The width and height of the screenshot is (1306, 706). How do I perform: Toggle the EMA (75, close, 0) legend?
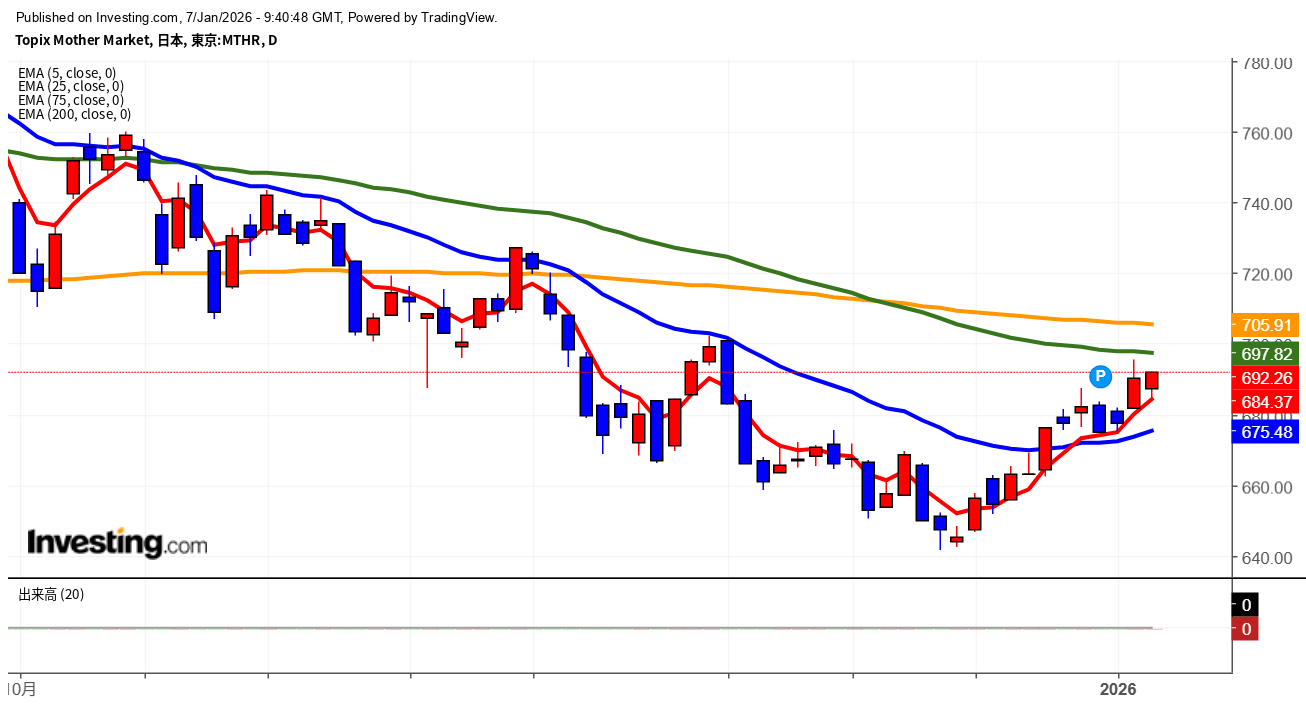(x=71, y=100)
